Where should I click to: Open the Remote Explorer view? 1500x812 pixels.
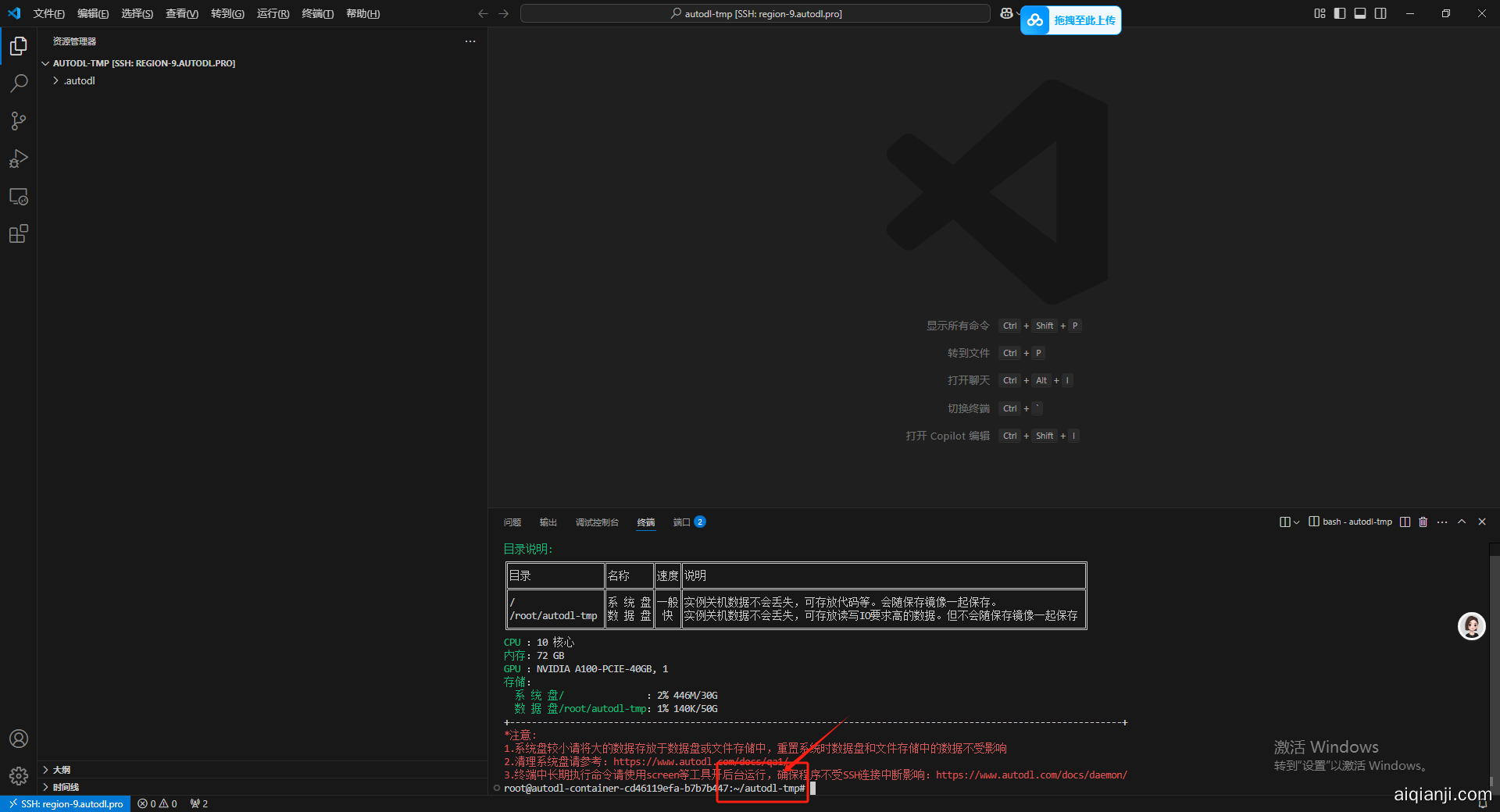pos(19,197)
